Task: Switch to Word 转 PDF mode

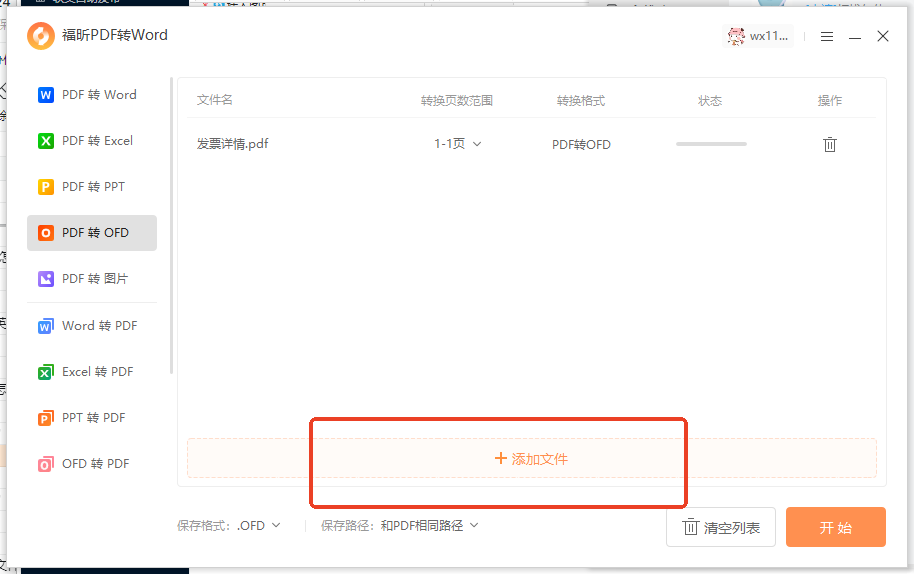Action: [92, 326]
